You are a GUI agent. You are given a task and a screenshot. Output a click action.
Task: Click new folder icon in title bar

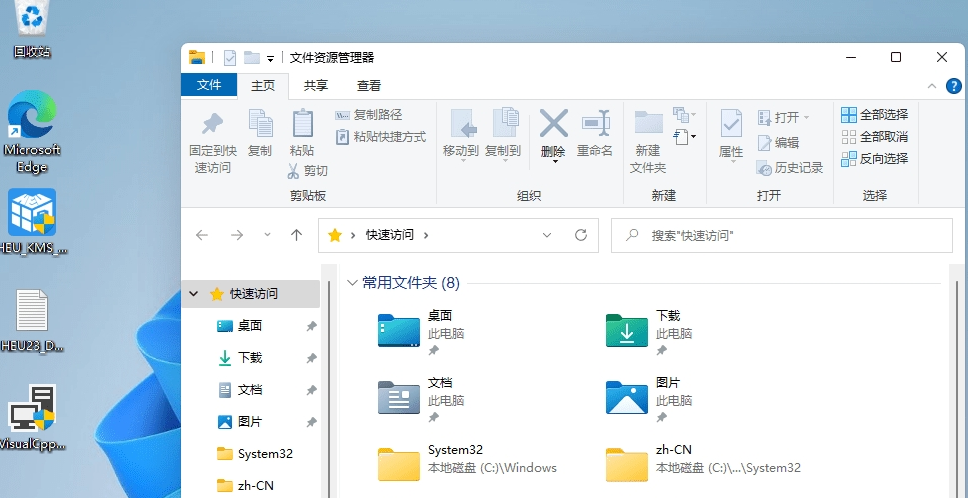pos(251,57)
